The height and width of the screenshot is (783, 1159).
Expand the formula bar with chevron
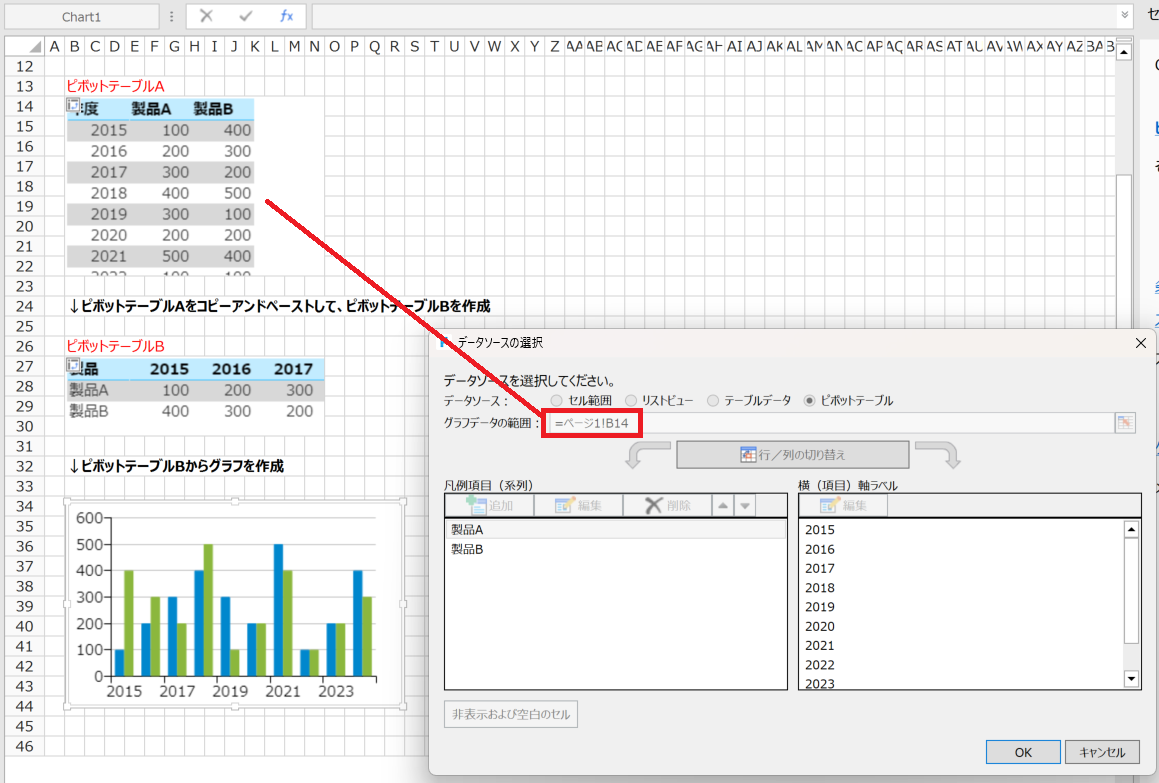click(1125, 16)
